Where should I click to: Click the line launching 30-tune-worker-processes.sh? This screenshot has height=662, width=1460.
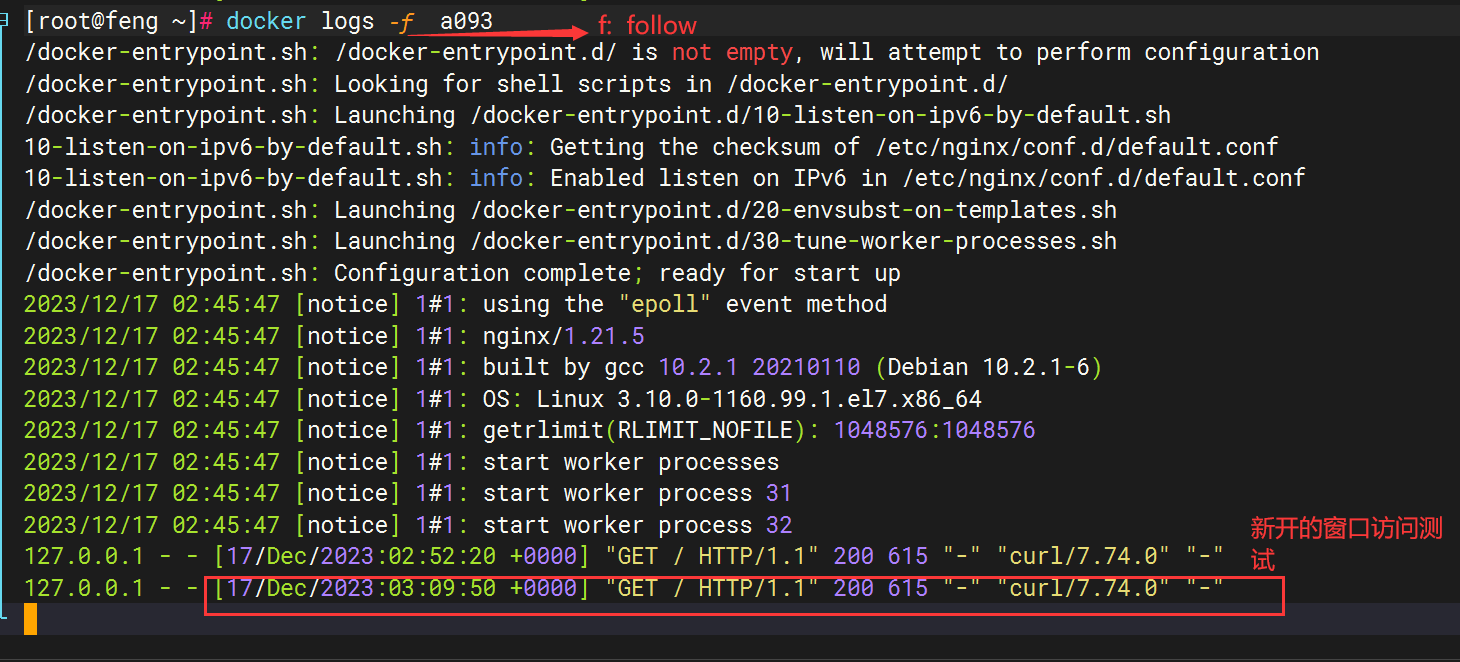click(571, 242)
